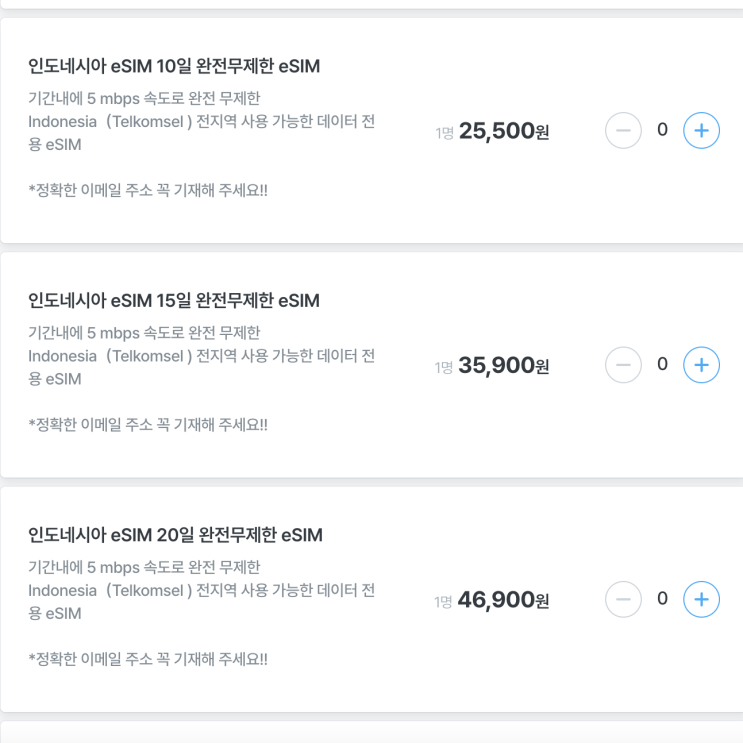Click email notice under 10일 eSIM
This screenshot has height=743, width=743.
click(x=148, y=191)
